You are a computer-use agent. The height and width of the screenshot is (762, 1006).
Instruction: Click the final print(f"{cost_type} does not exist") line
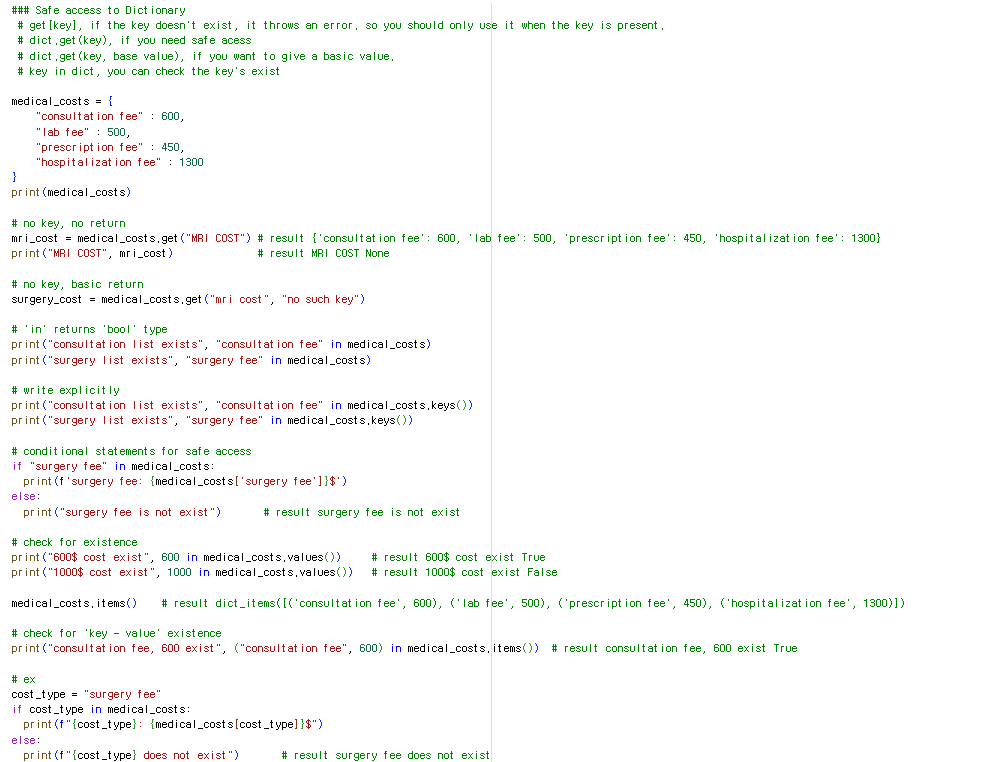click(x=131, y=755)
